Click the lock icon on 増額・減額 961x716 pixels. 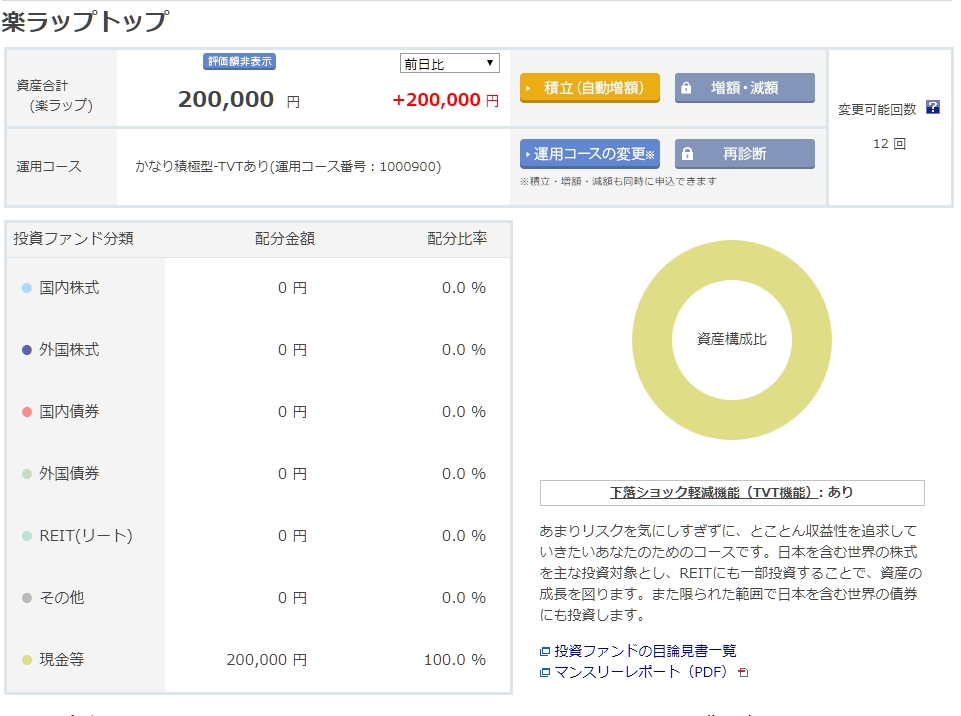tap(686, 88)
